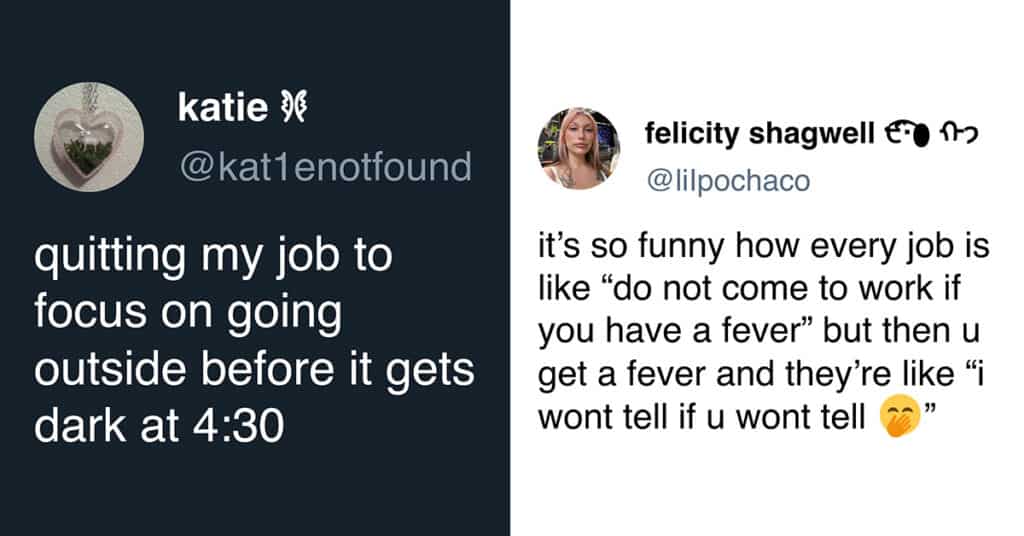This screenshot has width=1024, height=536.
Task: Click felicity shagwell's profile photo
Action: pos(579,150)
